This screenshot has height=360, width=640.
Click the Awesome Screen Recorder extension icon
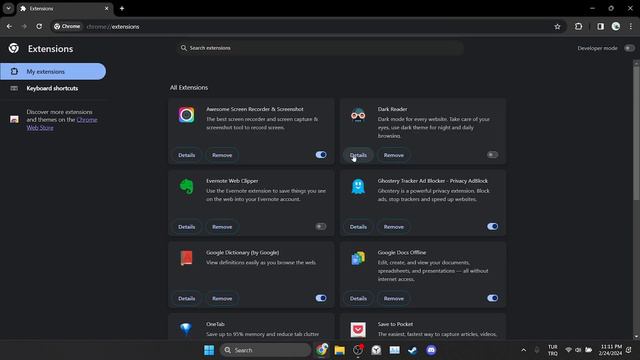(187, 115)
